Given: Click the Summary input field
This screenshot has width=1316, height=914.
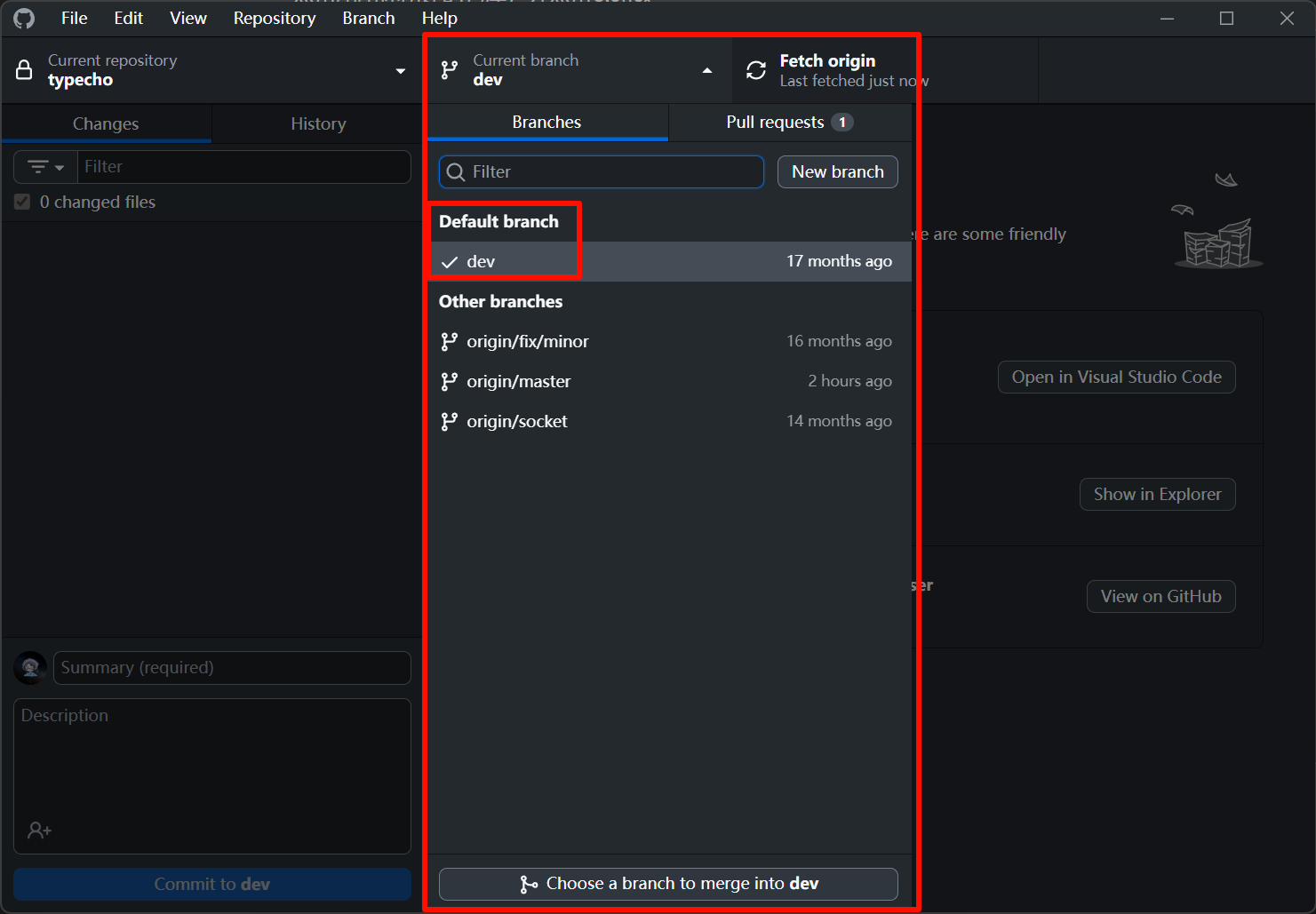Looking at the screenshot, I should point(232,668).
